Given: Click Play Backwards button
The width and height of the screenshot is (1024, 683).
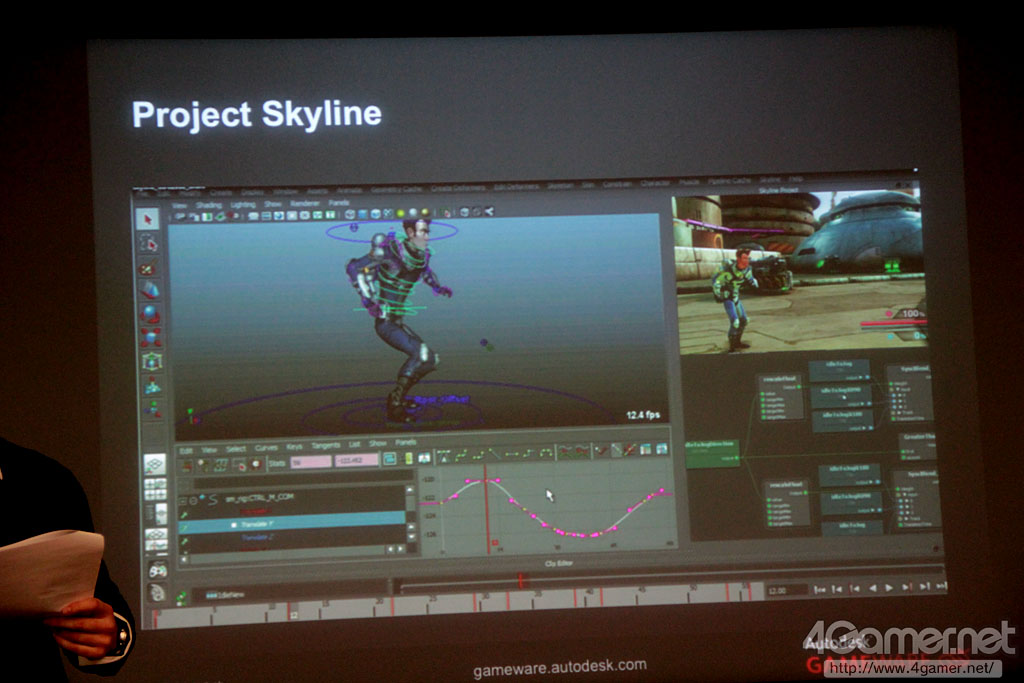Looking at the screenshot, I should [x=872, y=588].
